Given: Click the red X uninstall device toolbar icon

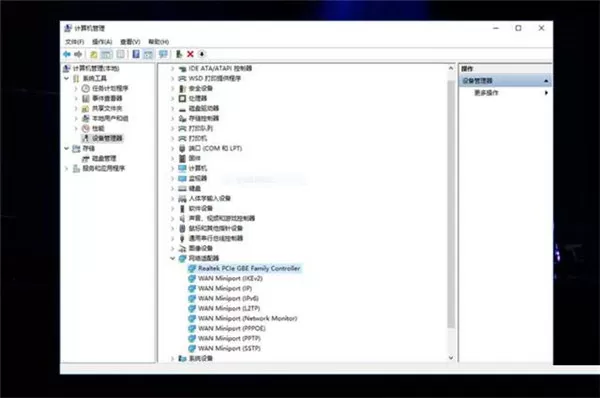Looking at the screenshot, I should coord(190,54).
